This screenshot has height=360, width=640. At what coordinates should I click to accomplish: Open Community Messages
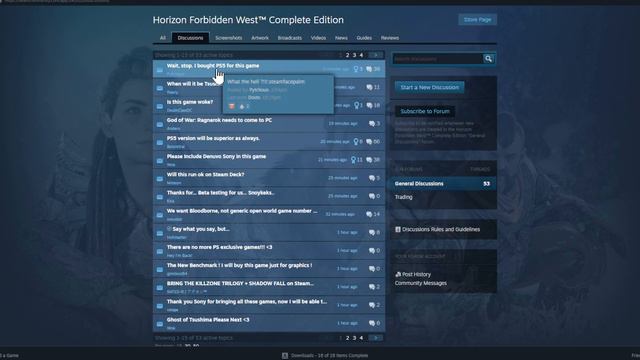pos(420,283)
